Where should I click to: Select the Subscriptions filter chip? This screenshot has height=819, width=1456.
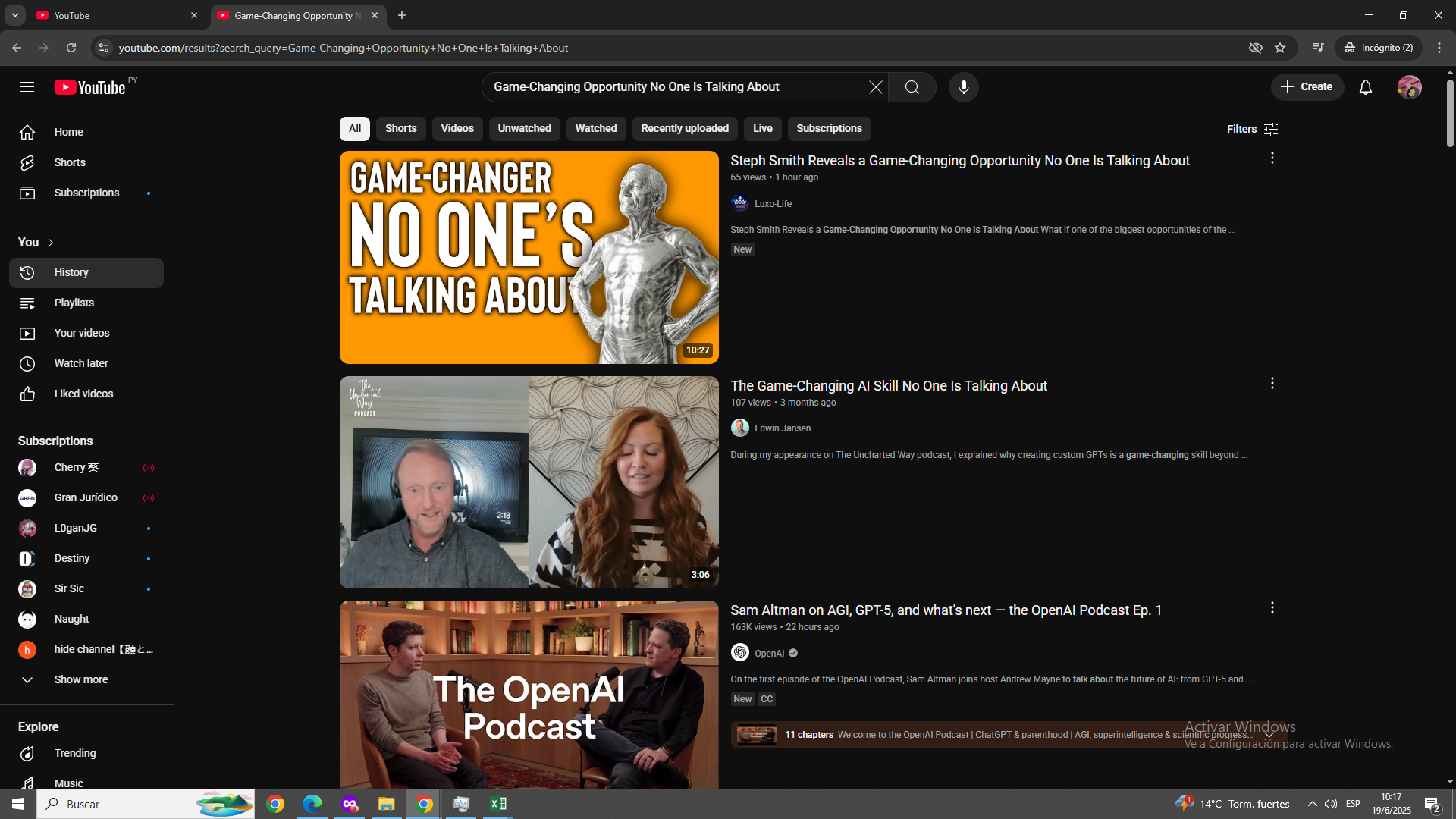coord(830,129)
